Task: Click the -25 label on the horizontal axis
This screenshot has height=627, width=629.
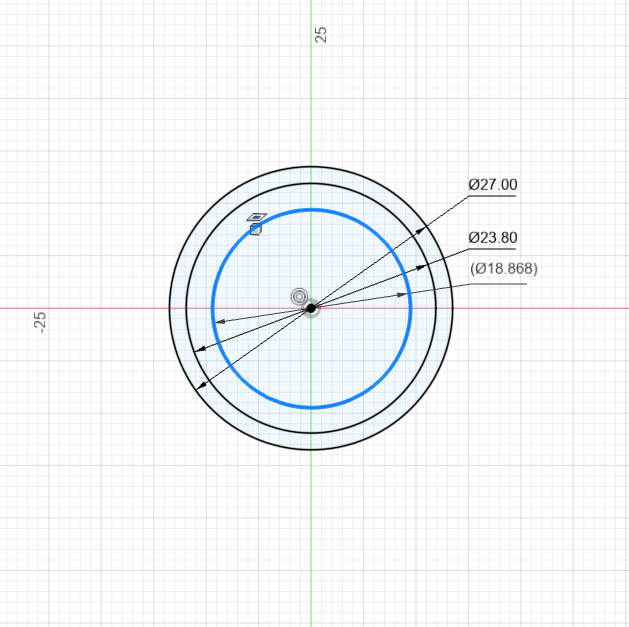Action: (40, 322)
